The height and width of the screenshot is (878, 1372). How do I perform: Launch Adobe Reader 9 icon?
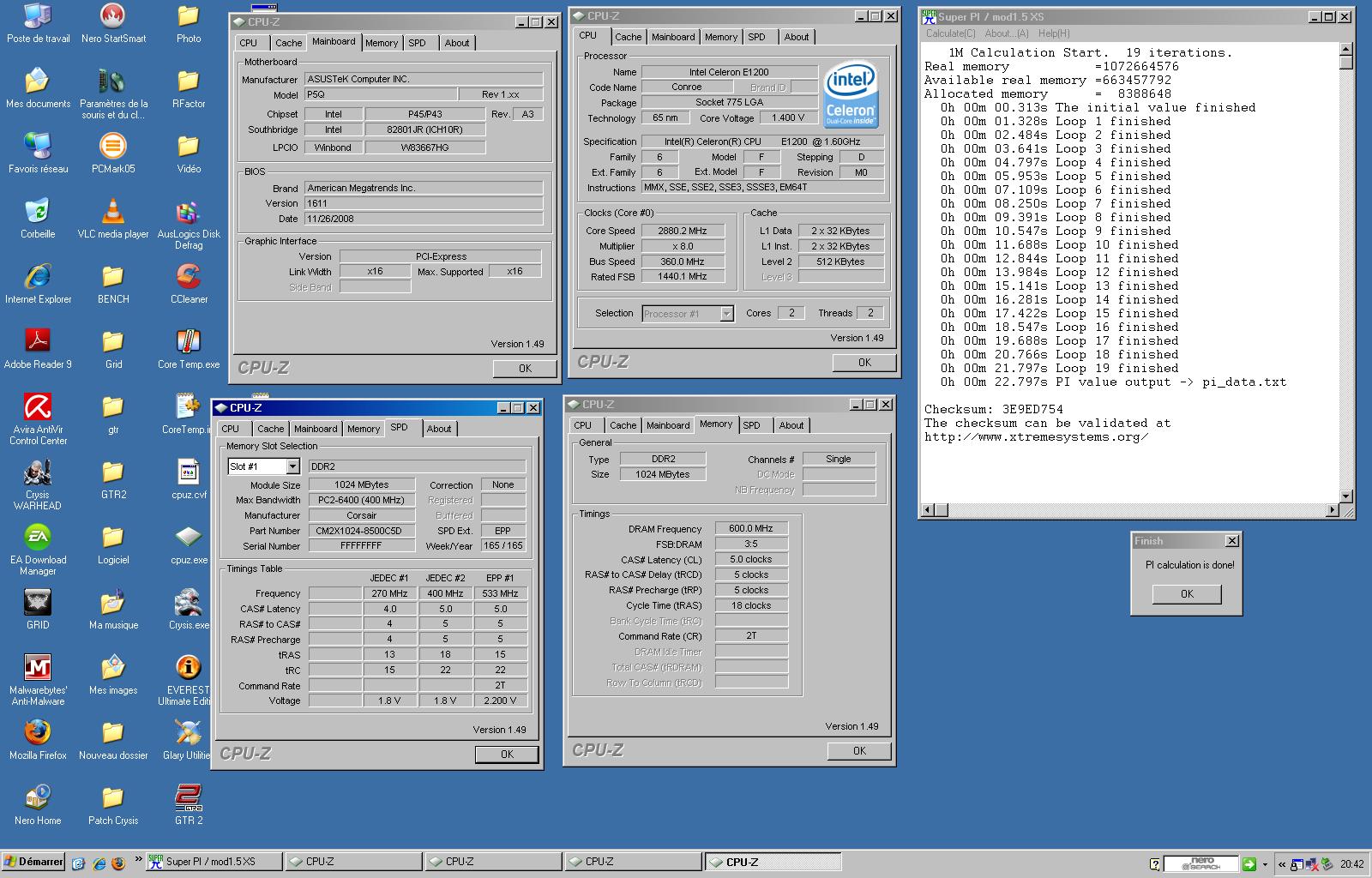38,349
